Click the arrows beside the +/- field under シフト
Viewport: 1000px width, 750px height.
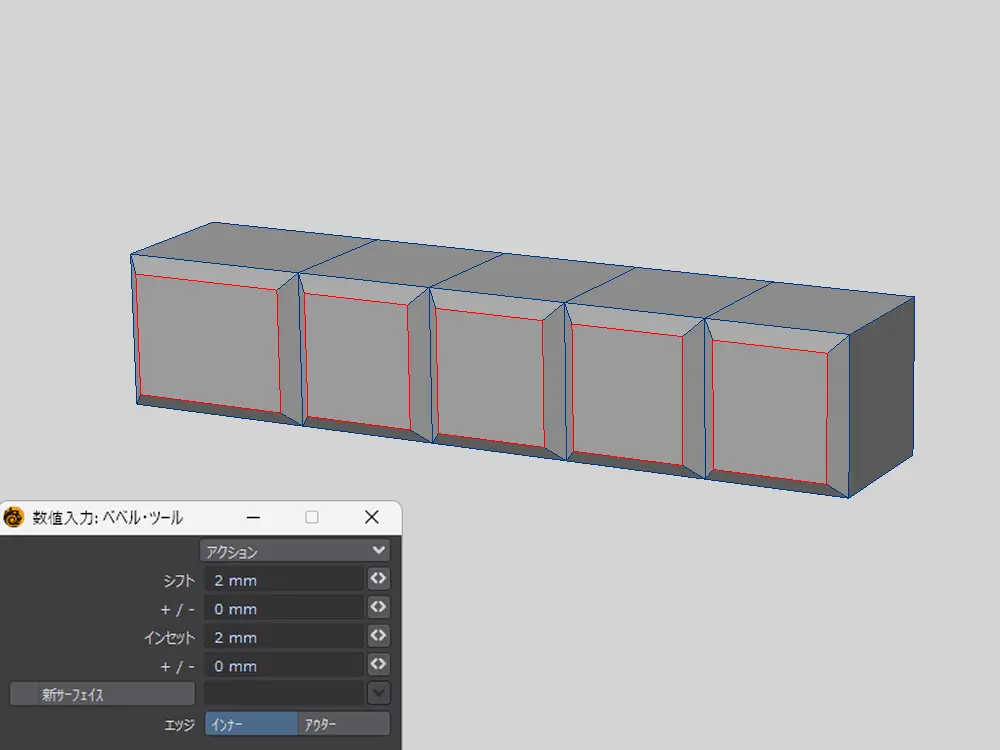click(x=378, y=607)
